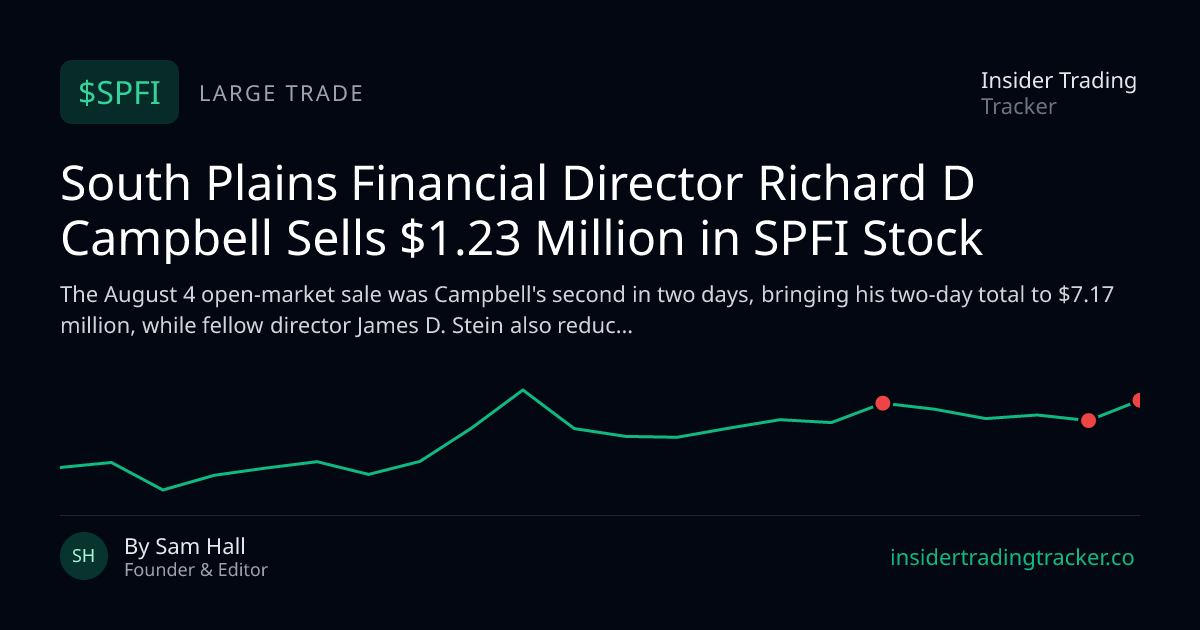Click the red marker at the chart's right edge

click(1138, 400)
